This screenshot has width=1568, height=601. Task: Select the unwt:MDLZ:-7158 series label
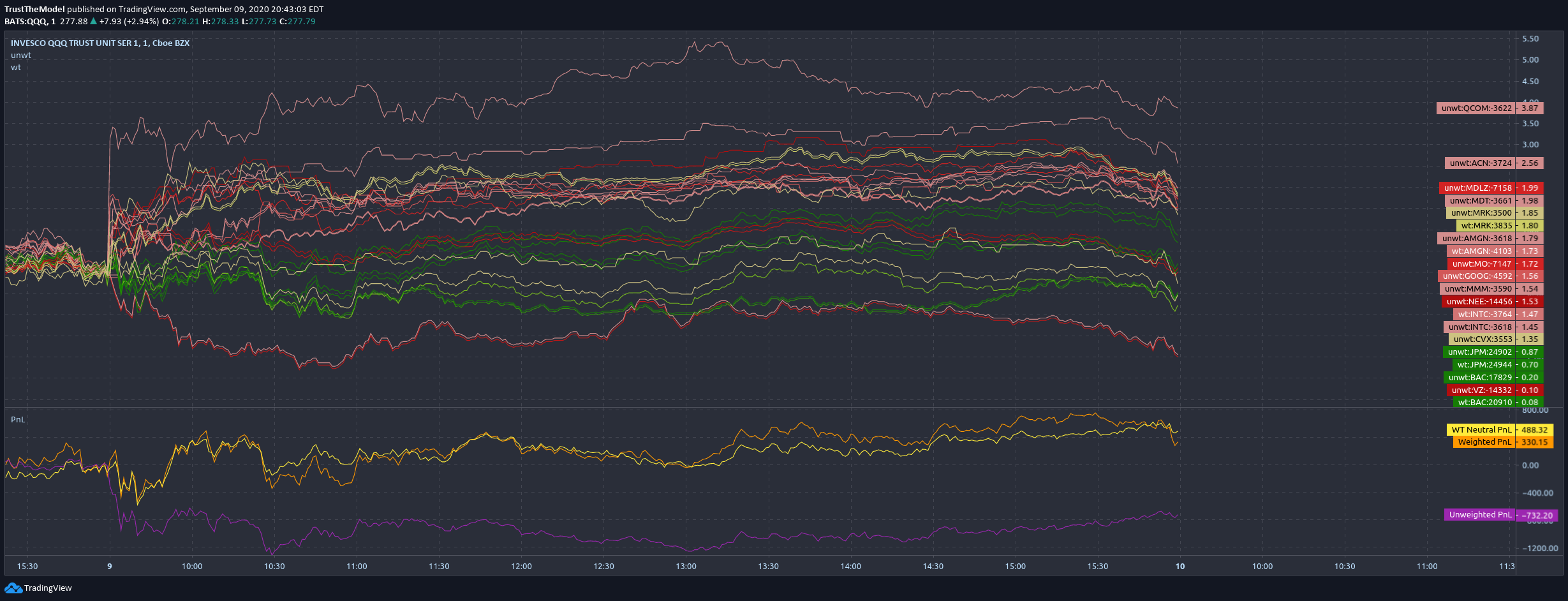coord(1477,188)
